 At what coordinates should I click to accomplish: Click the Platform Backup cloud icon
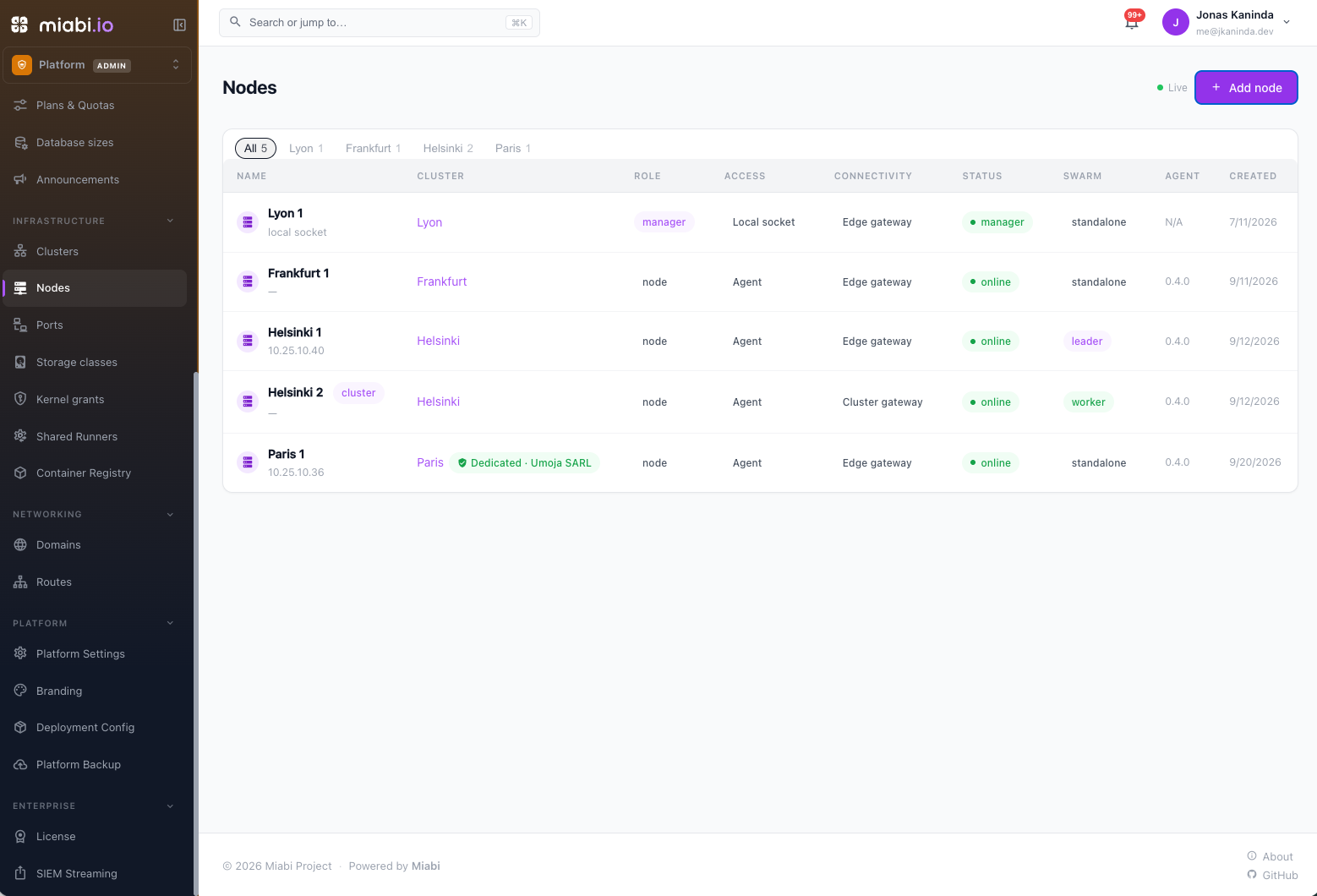(20, 764)
